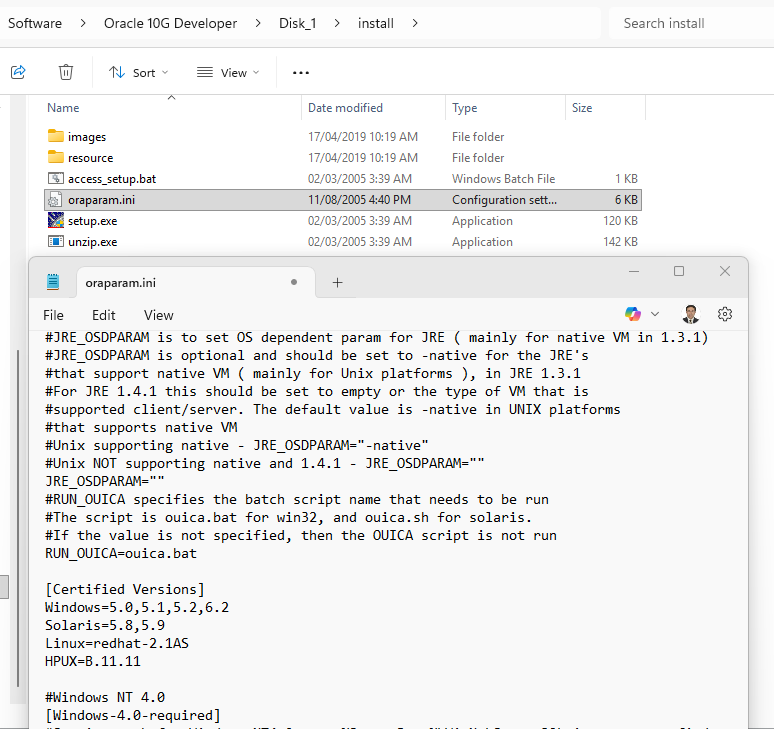Screen dimensions: 774x729
Task: Open the Copilot dropdown arrow
Action: coord(655,314)
